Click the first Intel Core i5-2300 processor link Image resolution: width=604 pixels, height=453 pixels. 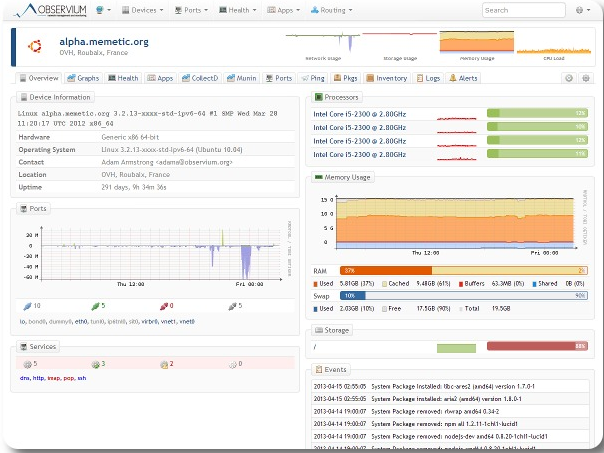[359, 114]
